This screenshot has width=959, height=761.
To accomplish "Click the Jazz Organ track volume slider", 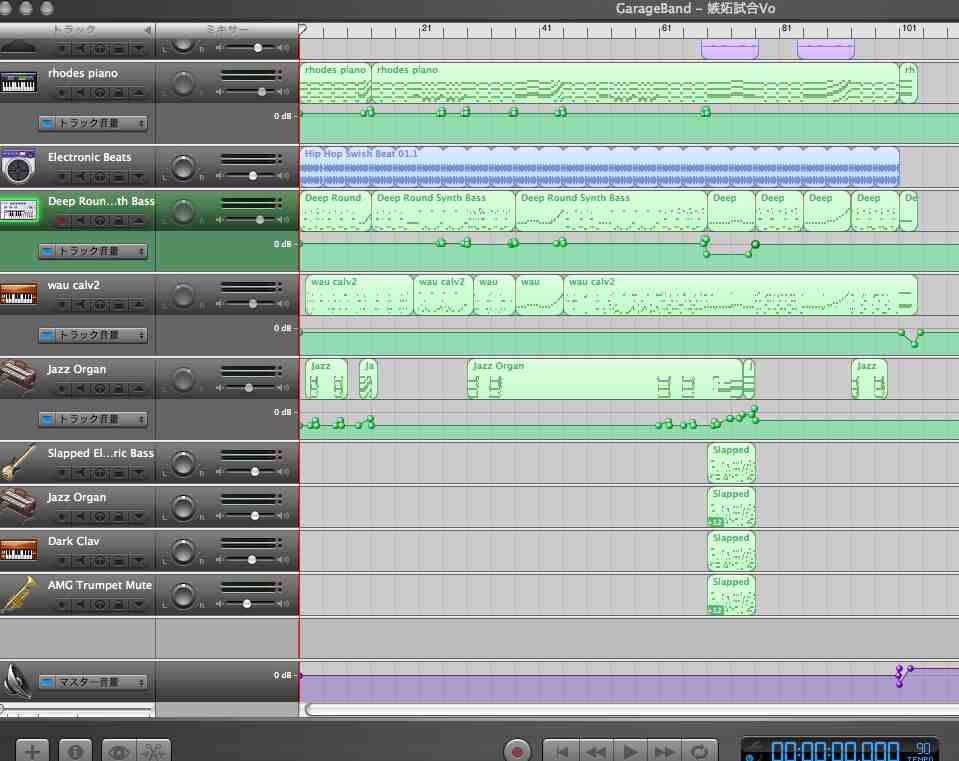I will pyautogui.click(x=250, y=387).
